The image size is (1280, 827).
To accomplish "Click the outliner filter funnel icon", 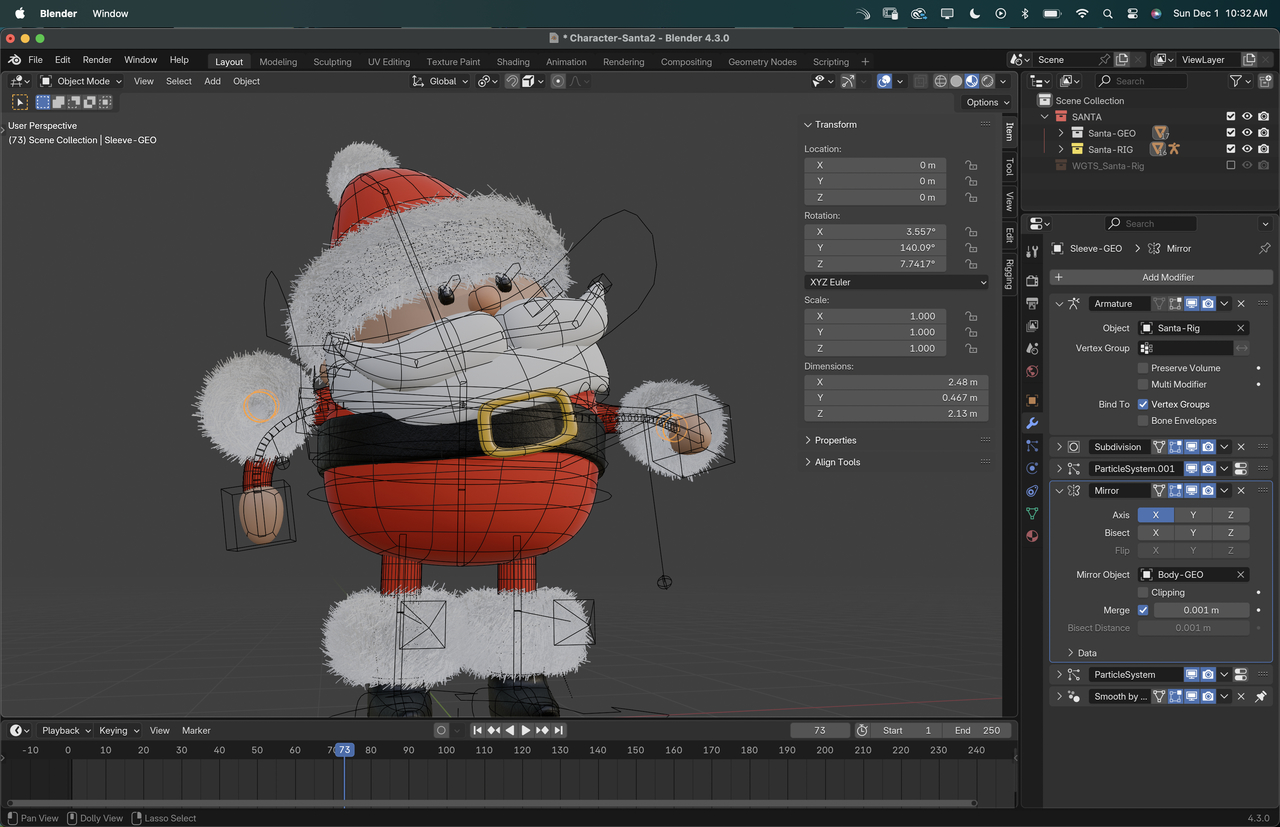I will coord(1236,81).
